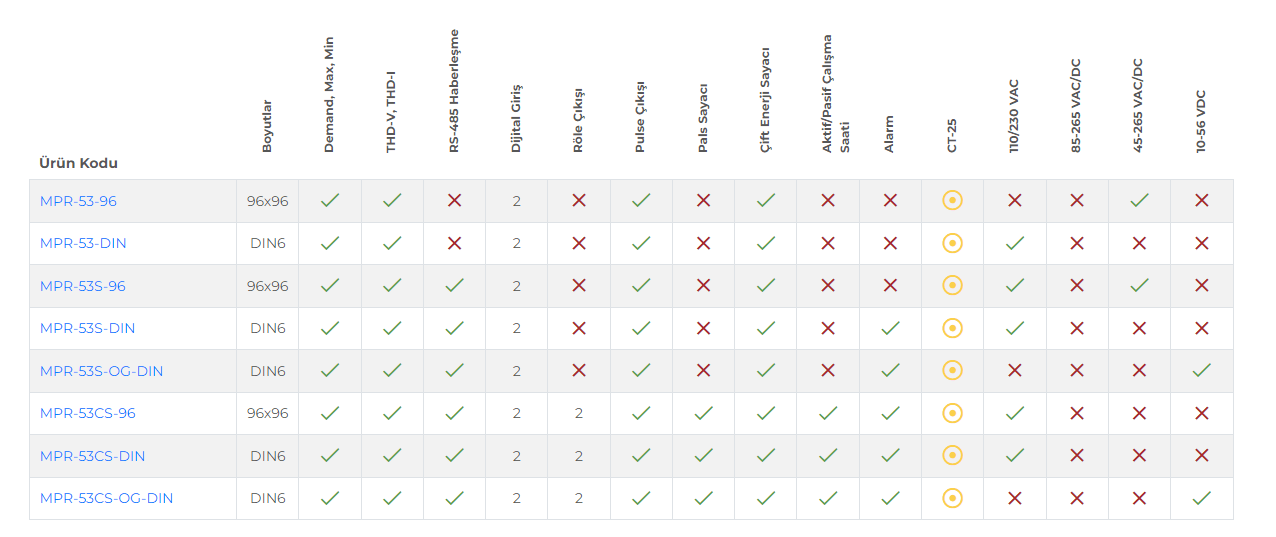
Task: Click the Röle Çıkışı cross for MPR-53-DIN
Action: (579, 243)
